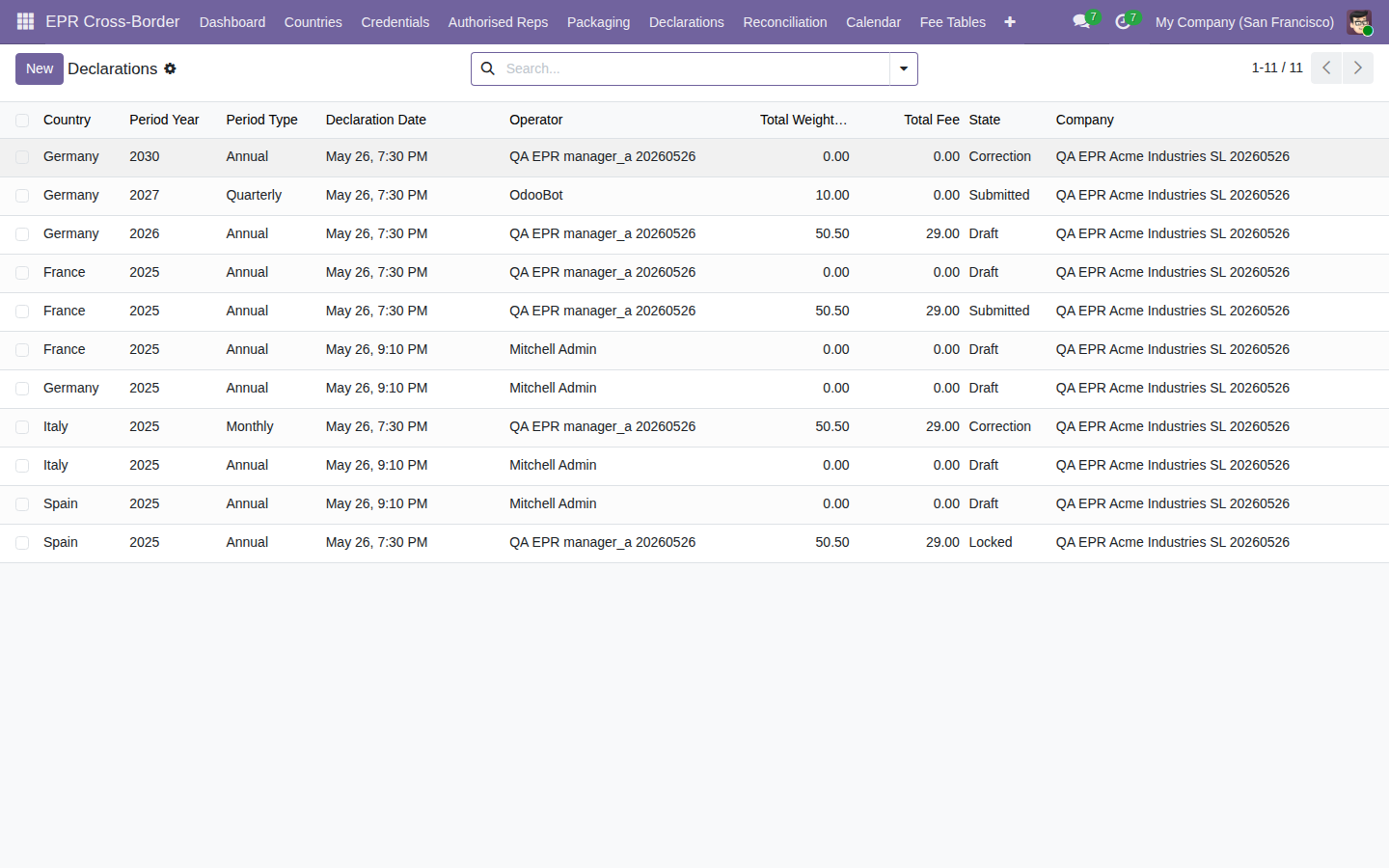Open the apps grid home menu
This screenshot has width=1389, height=868.
coord(25,21)
